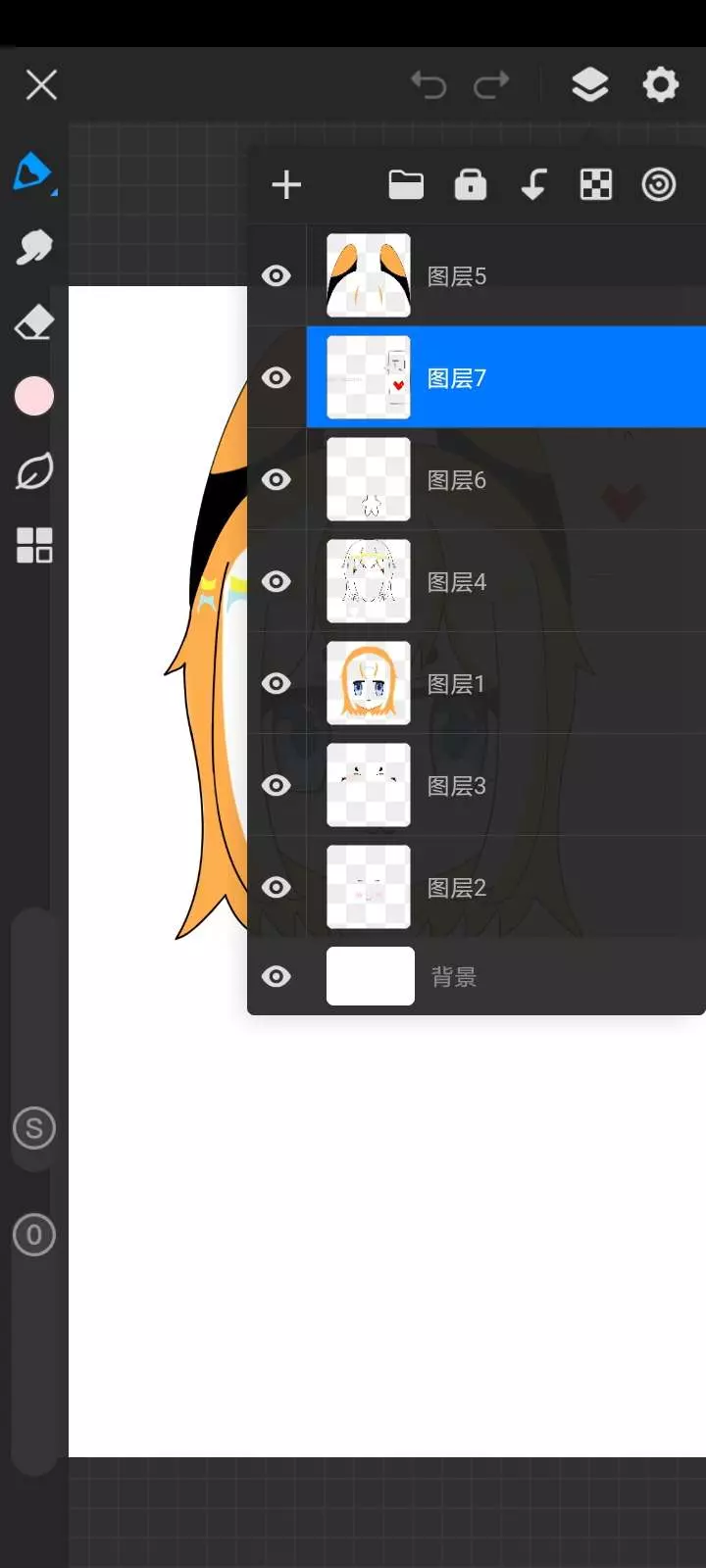Toggle visibility of 图层4

click(277, 581)
